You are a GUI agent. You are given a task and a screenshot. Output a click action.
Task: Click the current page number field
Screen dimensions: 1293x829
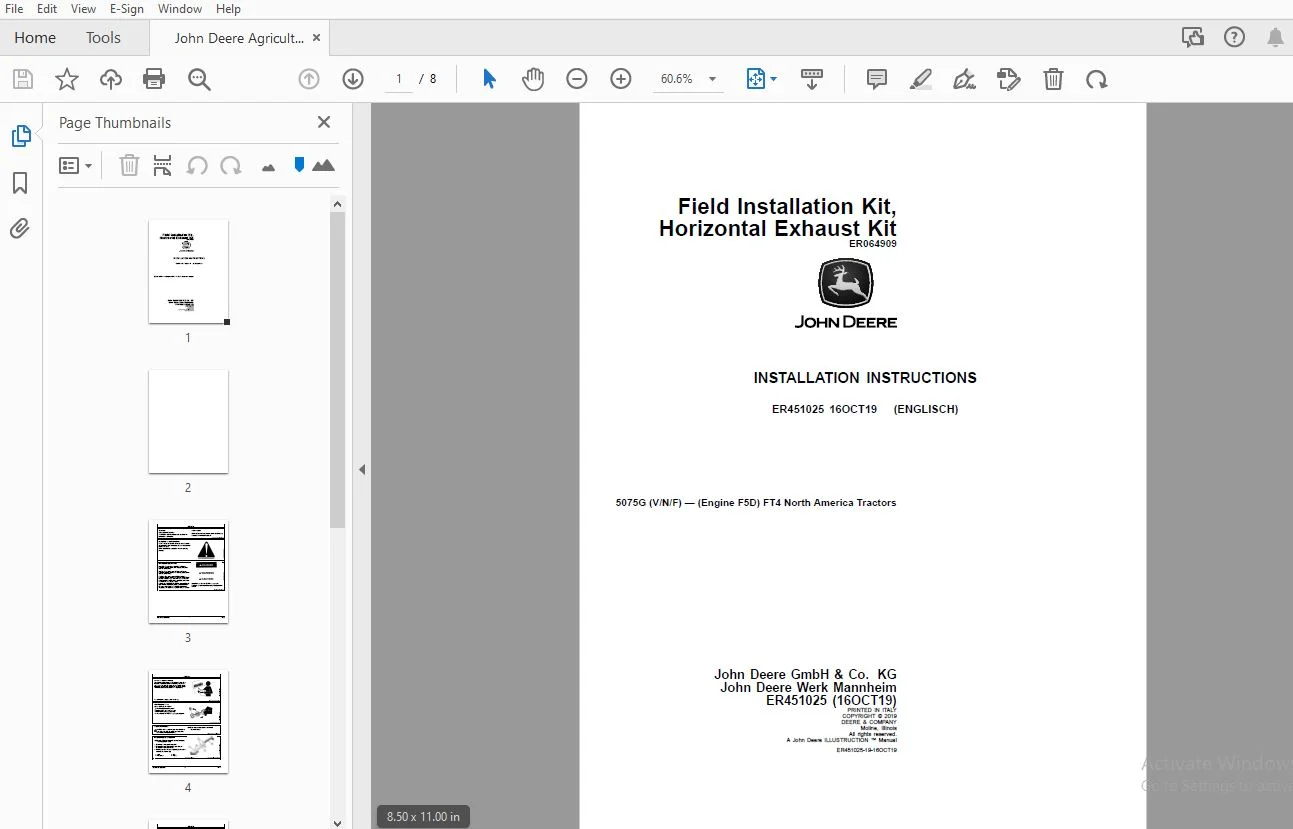pyautogui.click(x=399, y=79)
